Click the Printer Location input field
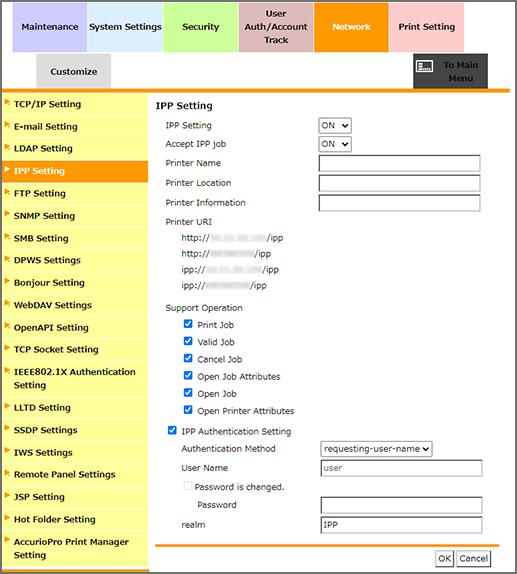 (x=399, y=183)
